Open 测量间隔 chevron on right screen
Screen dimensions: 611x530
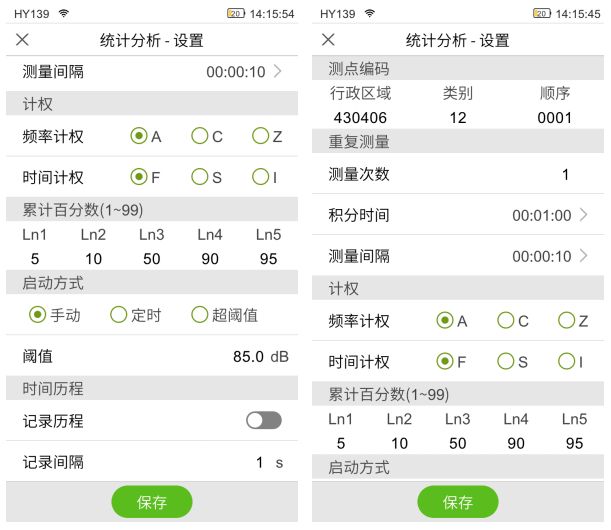(583, 256)
